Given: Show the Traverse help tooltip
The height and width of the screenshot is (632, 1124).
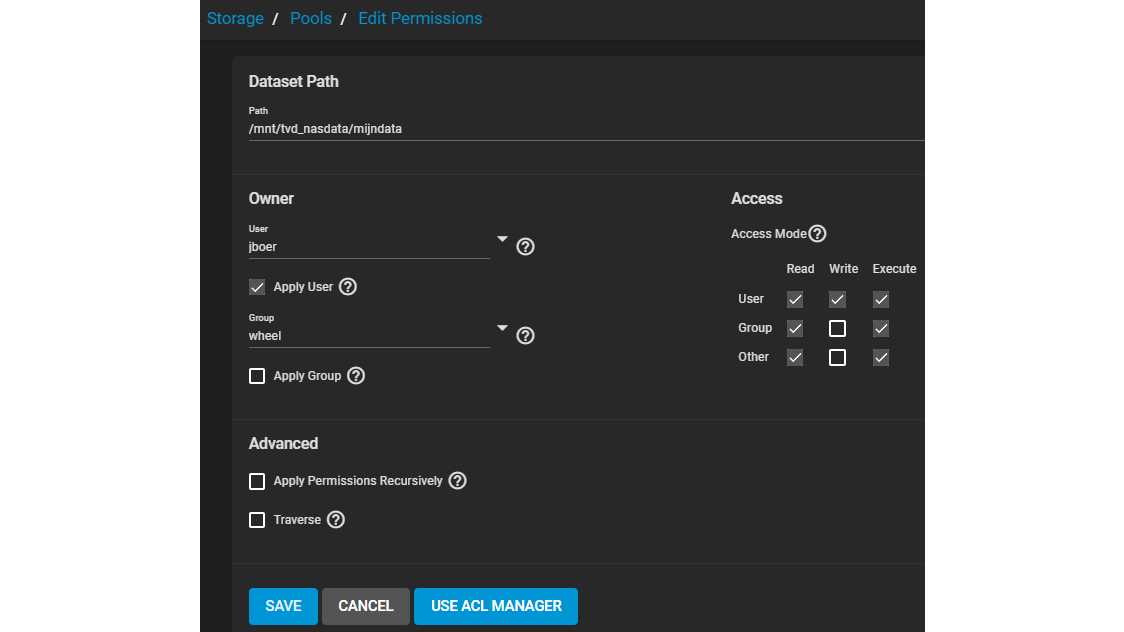Looking at the screenshot, I should [336, 520].
